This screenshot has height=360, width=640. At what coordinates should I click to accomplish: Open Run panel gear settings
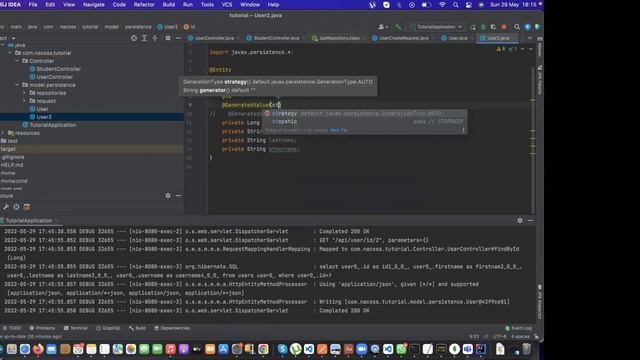(x=520, y=220)
